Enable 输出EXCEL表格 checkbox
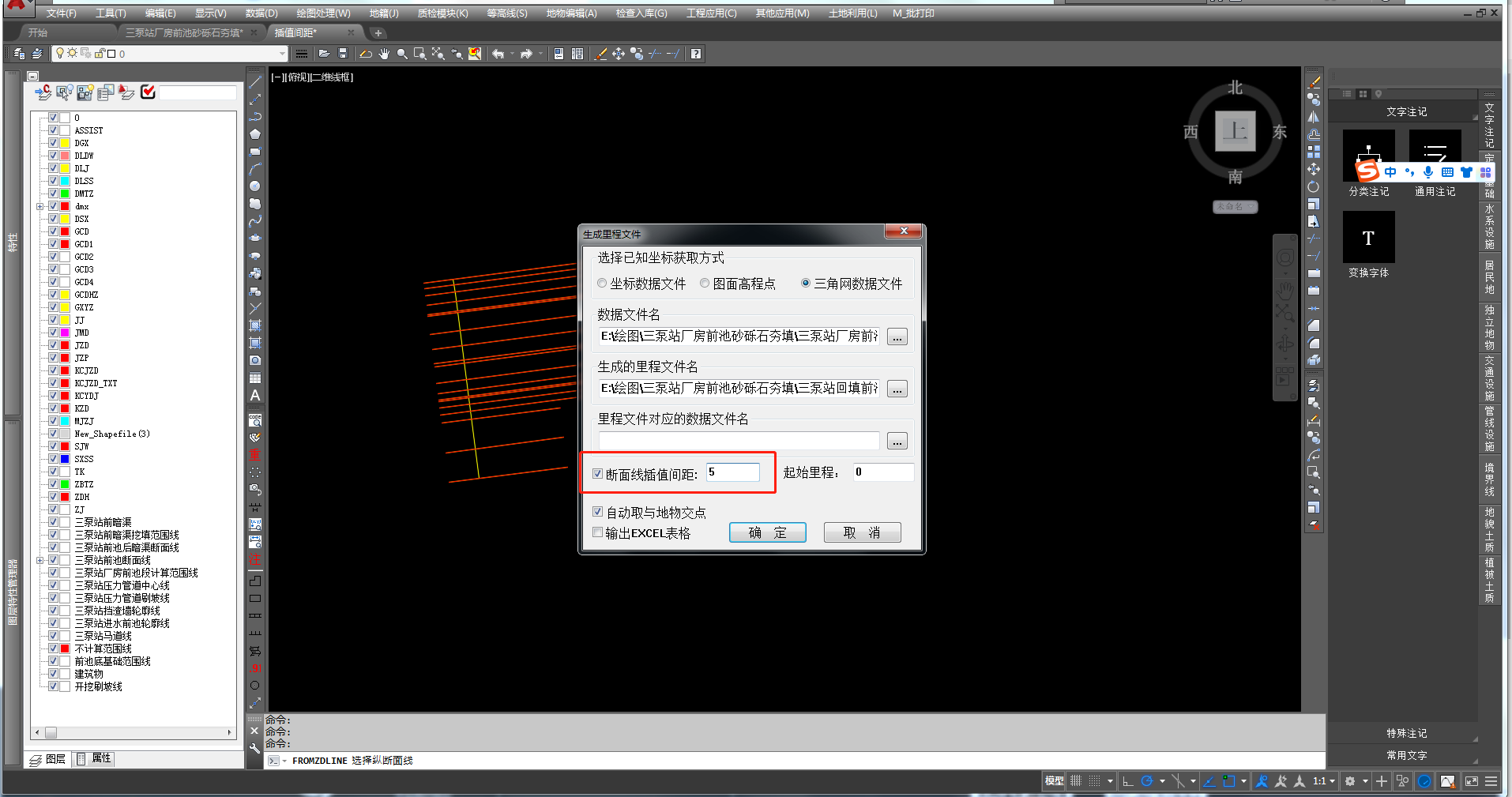The image size is (1512, 797). (x=597, y=532)
